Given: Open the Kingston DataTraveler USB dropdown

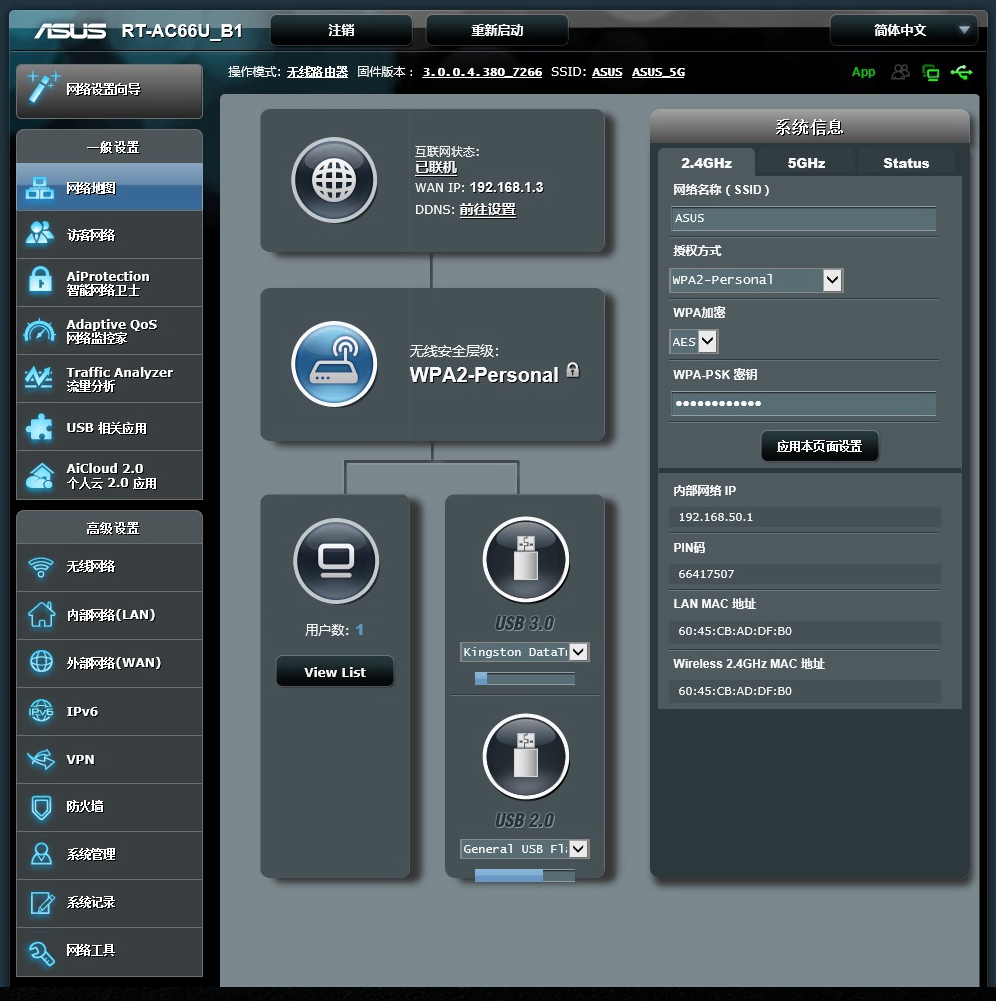Looking at the screenshot, I should [x=524, y=652].
